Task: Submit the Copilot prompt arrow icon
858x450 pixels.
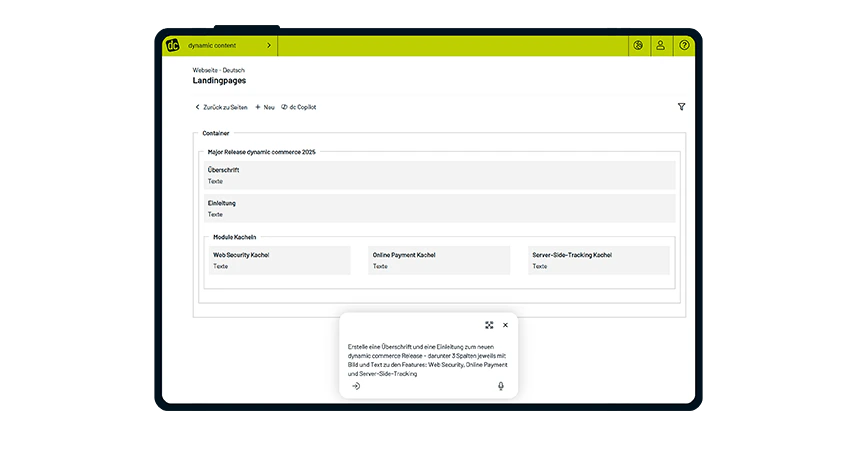Action: click(356, 386)
